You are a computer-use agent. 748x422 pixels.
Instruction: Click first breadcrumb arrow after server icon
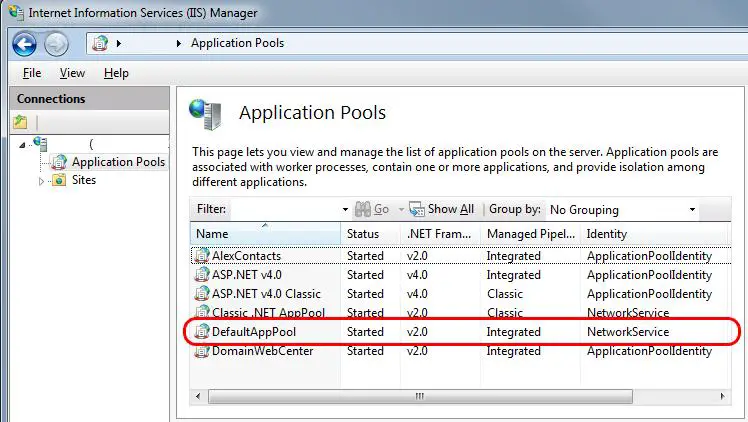point(119,43)
